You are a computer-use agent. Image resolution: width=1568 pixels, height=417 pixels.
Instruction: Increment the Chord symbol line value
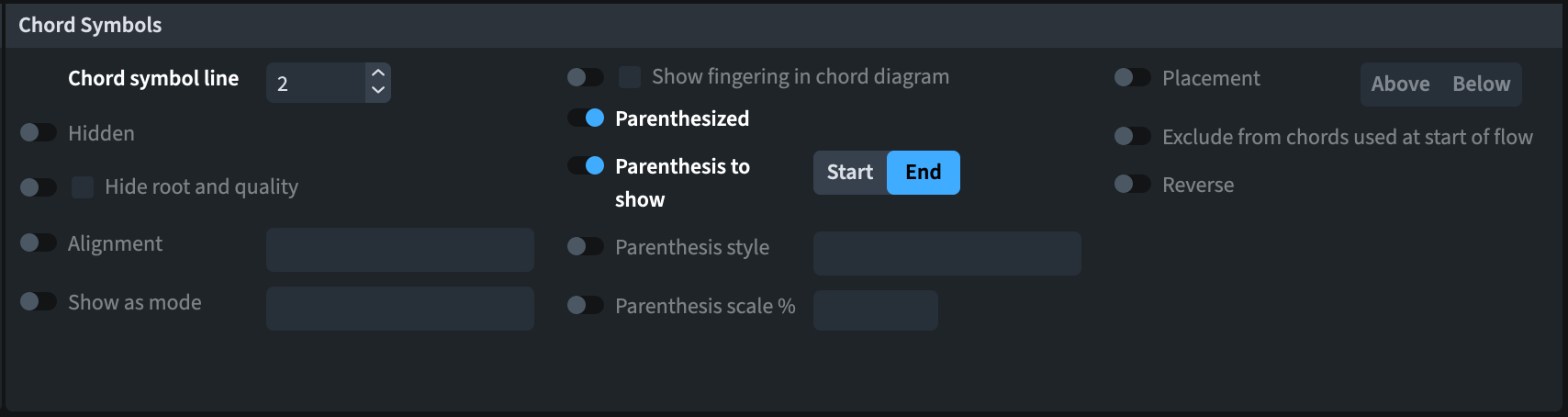[378, 73]
